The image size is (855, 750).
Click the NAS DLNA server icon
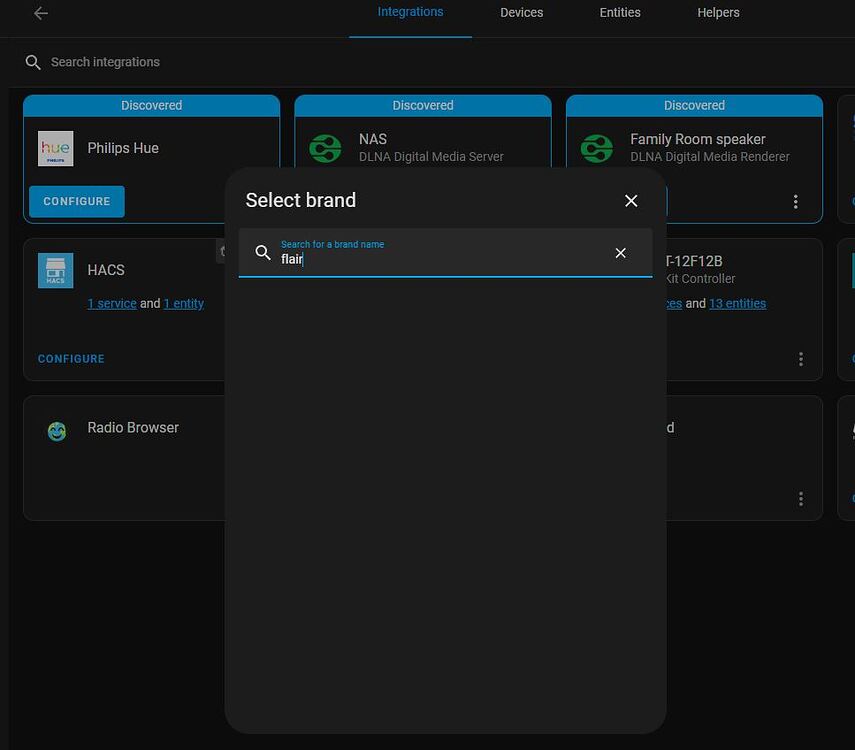pyautogui.click(x=325, y=148)
